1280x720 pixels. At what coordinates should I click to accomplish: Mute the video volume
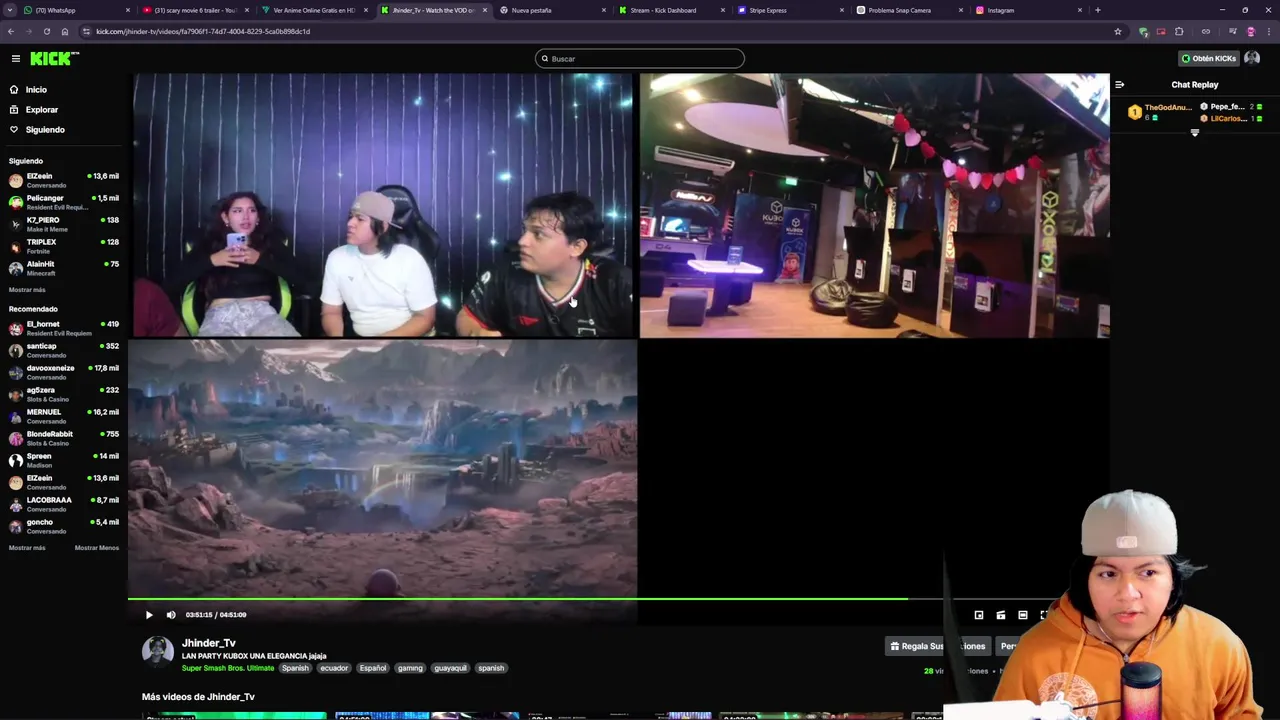171,615
